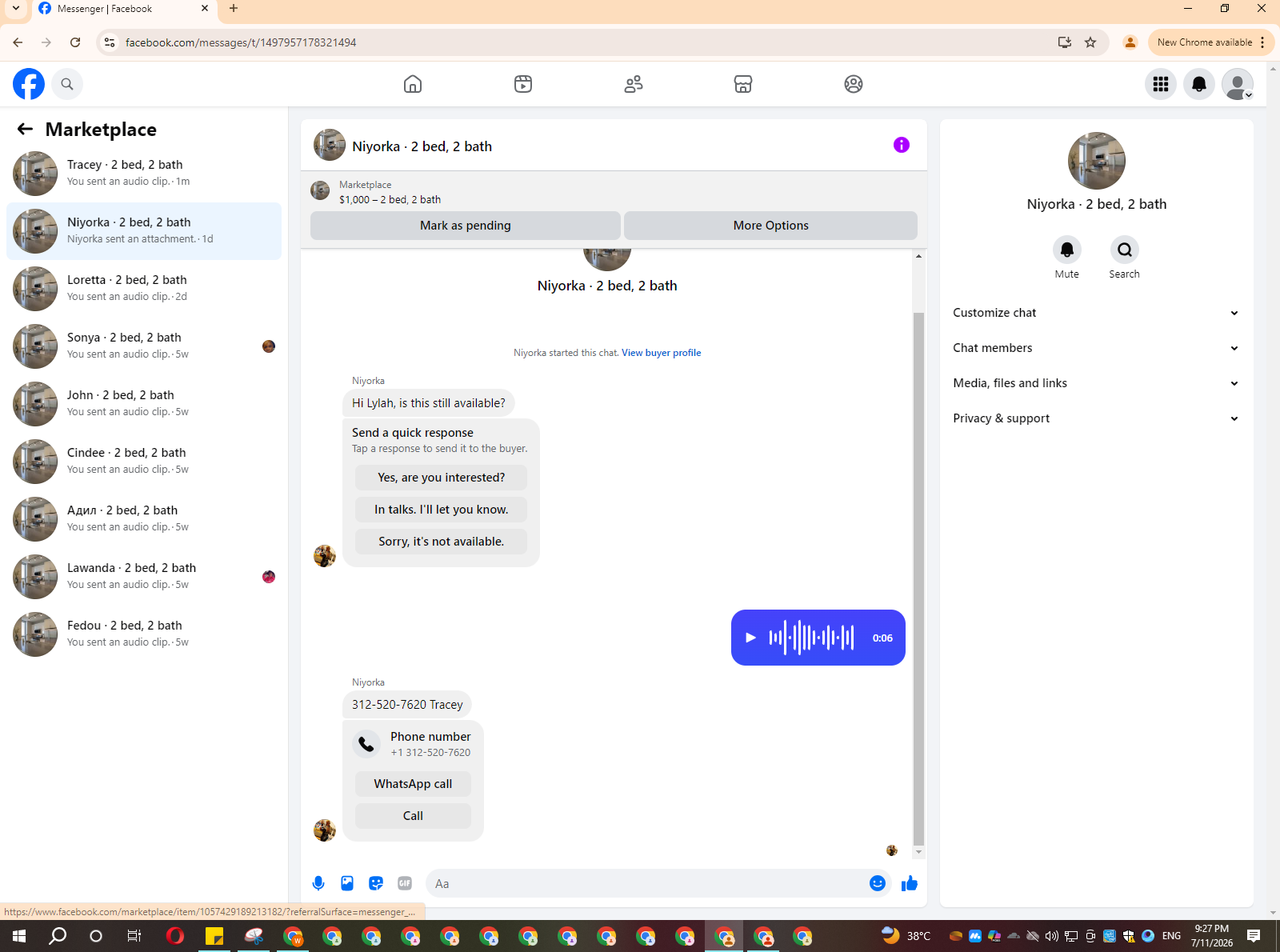Select Cindee 2 bed, 2 bath conversation
Image resolution: width=1280 pixels, height=952 pixels.
[x=144, y=462]
